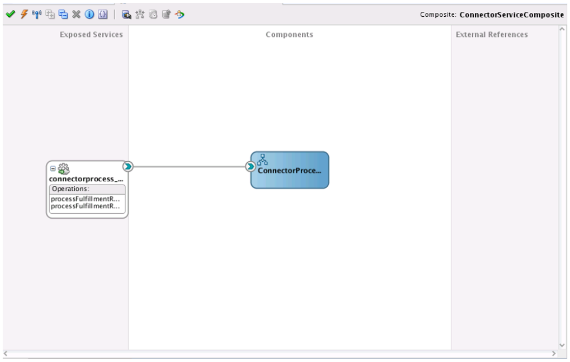The image size is (570, 362).
Task: Click the colorful arrow person toolbar icon
Action: click(180, 14)
